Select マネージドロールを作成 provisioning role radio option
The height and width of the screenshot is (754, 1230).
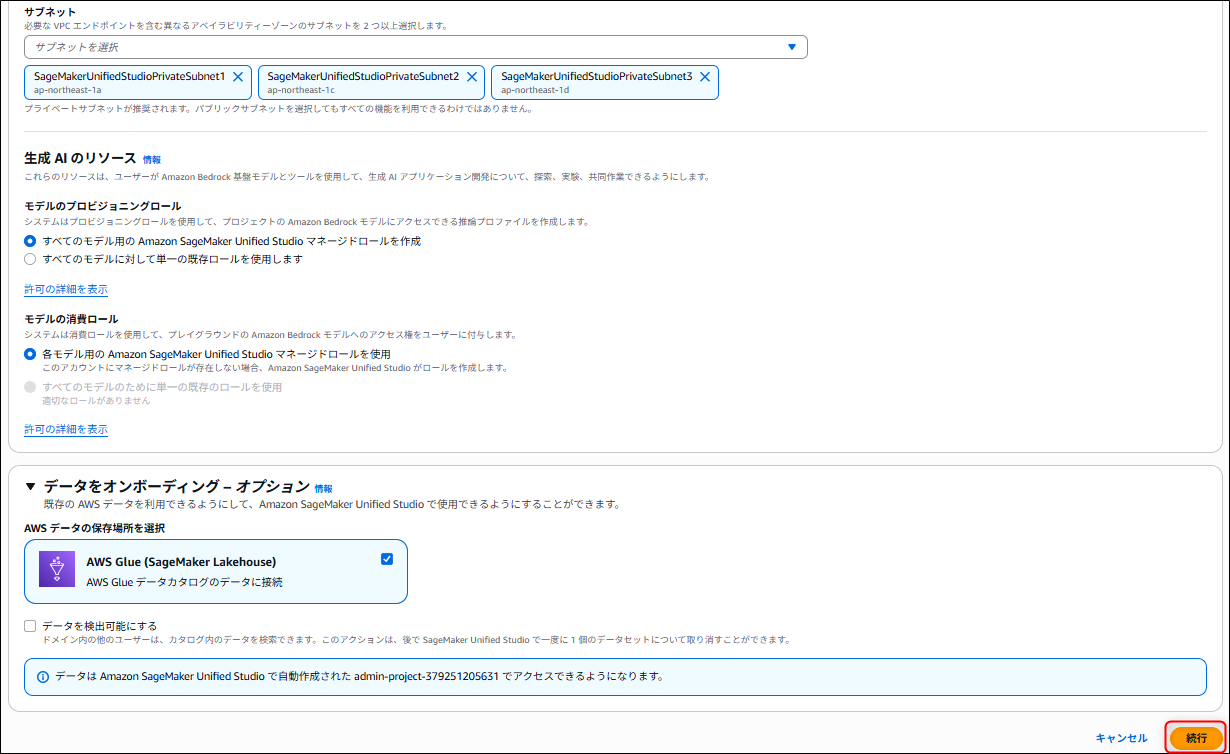[x=30, y=241]
